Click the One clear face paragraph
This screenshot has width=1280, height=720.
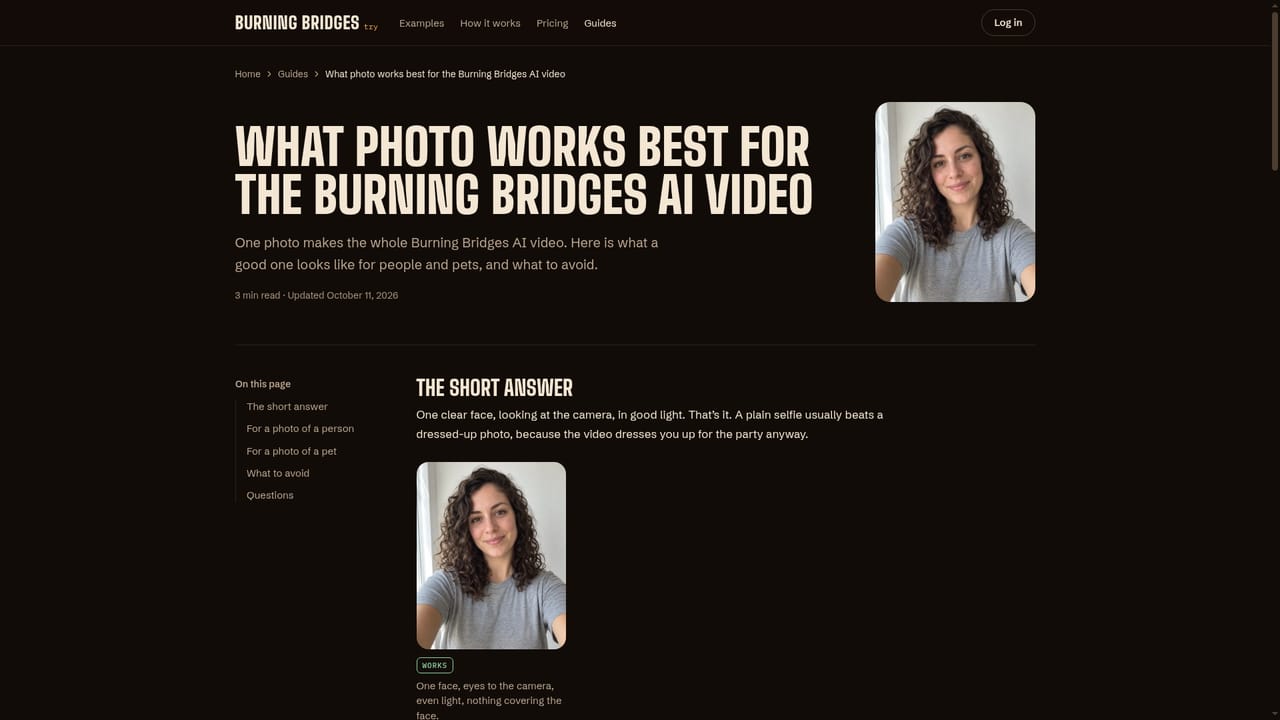click(x=650, y=424)
